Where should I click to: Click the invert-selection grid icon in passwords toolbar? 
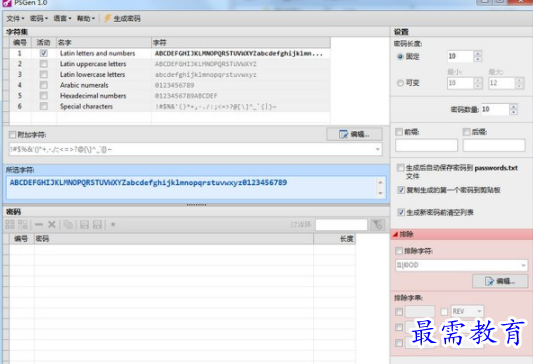tap(23, 224)
